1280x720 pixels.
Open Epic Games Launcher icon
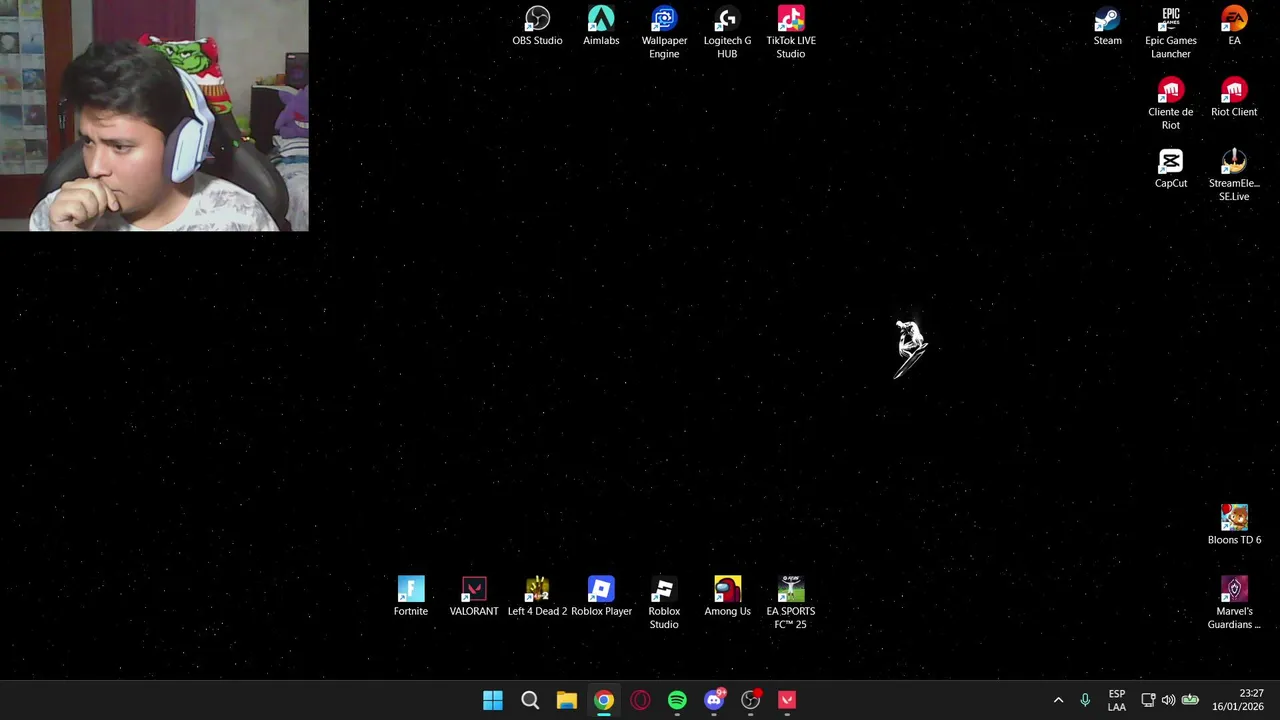1171,33
